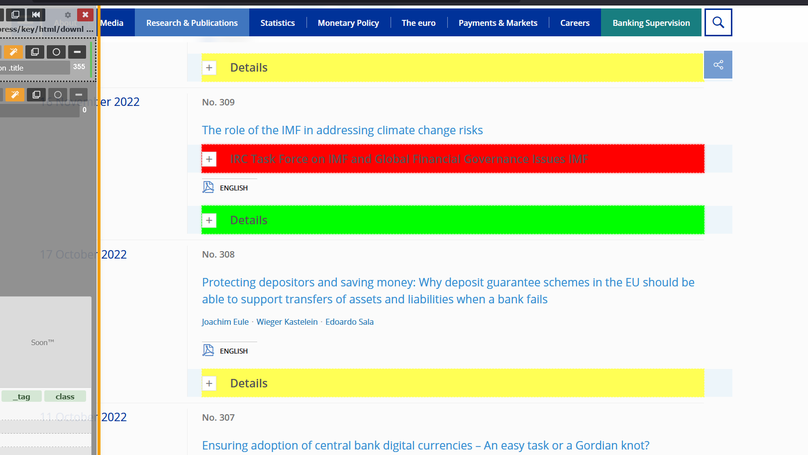This screenshot has width=808, height=455.
Task: Click the copy icon in first selector row
Action: tap(35, 52)
